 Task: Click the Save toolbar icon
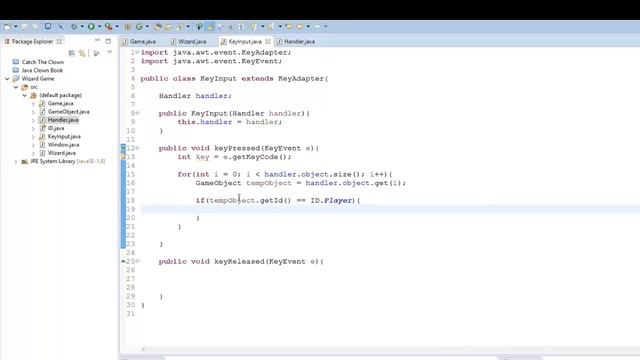(24, 27)
